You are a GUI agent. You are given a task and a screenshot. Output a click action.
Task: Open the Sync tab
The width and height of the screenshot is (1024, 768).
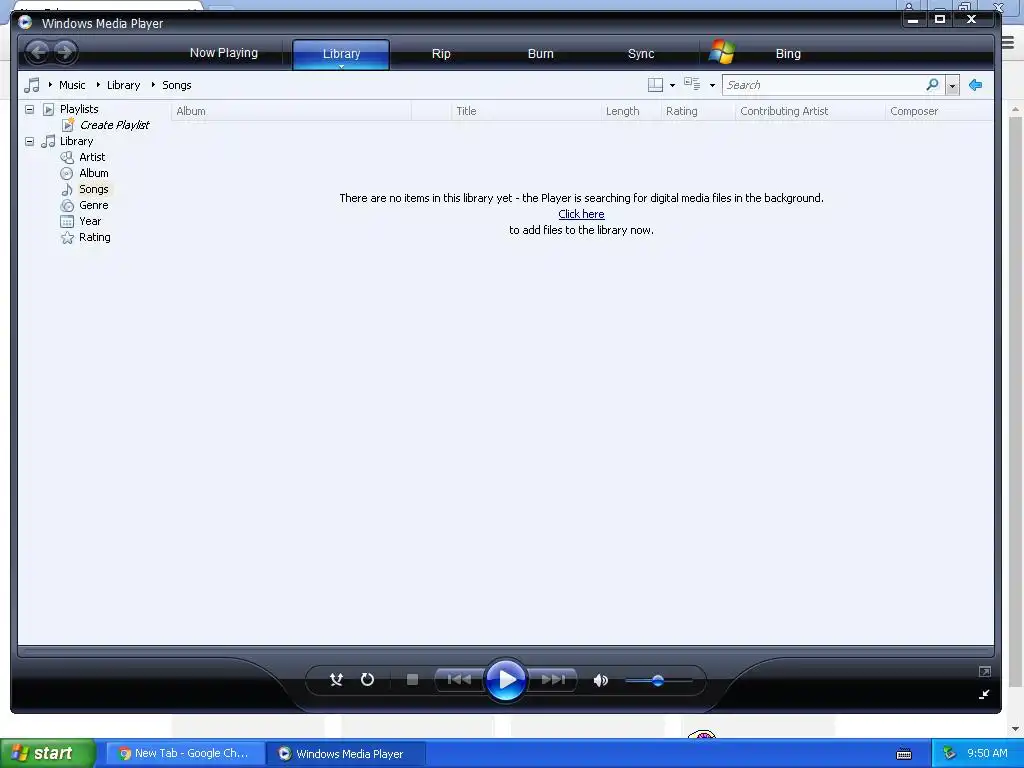point(641,54)
